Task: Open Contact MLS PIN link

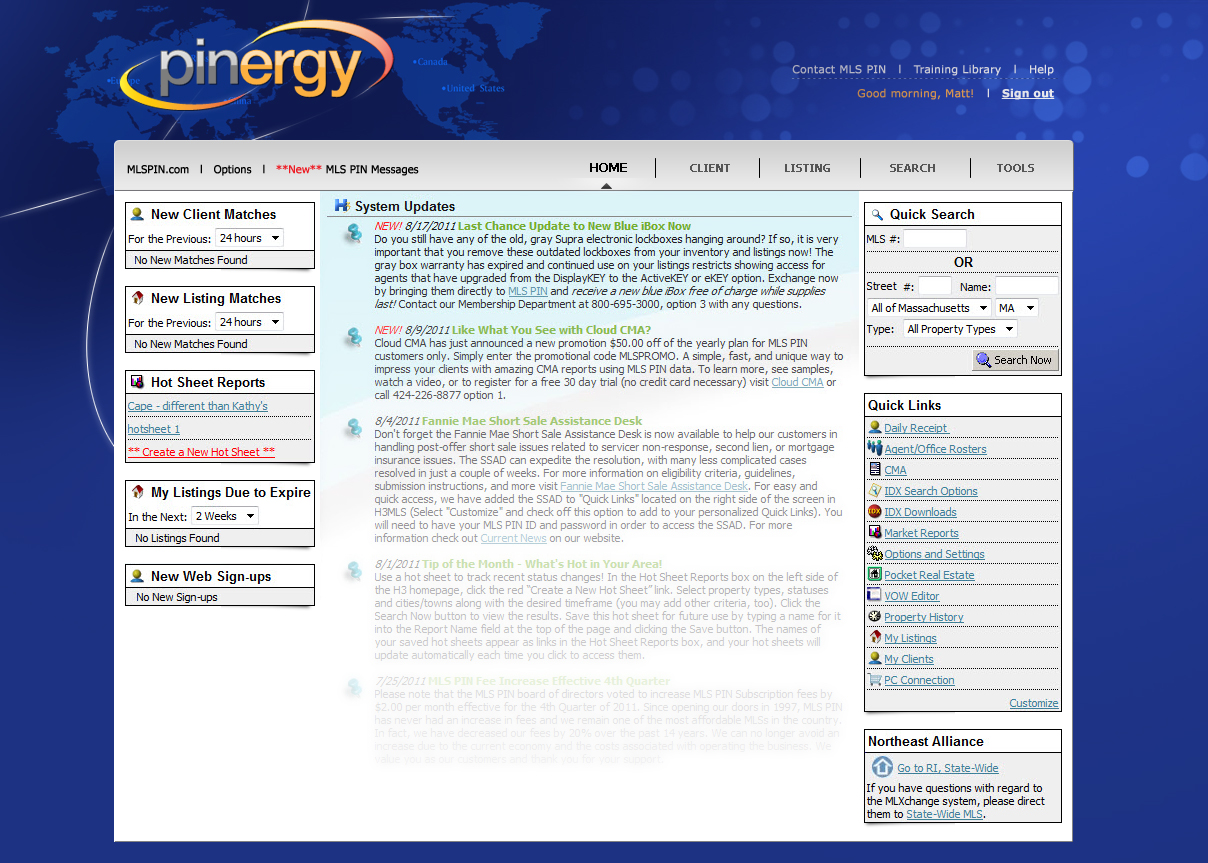Action: (839, 69)
